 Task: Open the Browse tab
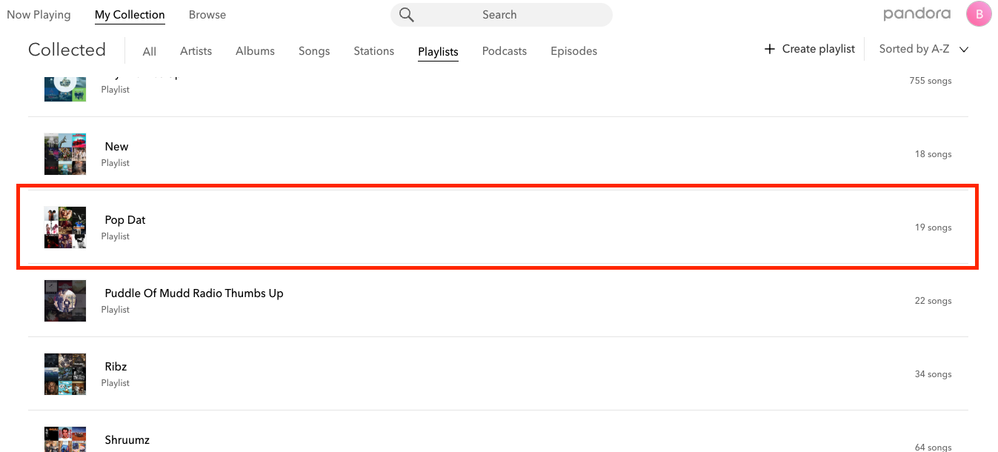pyautogui.click(x=207, y=15)
